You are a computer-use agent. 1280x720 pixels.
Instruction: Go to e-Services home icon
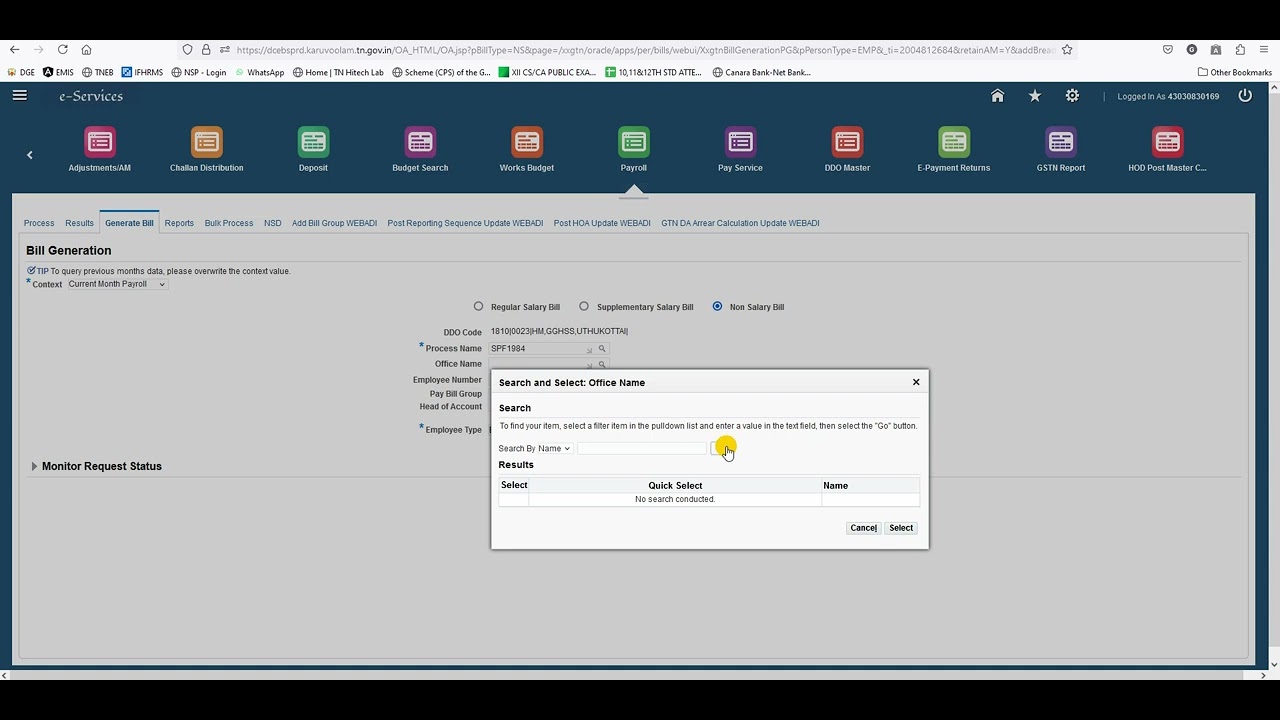point(997,96)
